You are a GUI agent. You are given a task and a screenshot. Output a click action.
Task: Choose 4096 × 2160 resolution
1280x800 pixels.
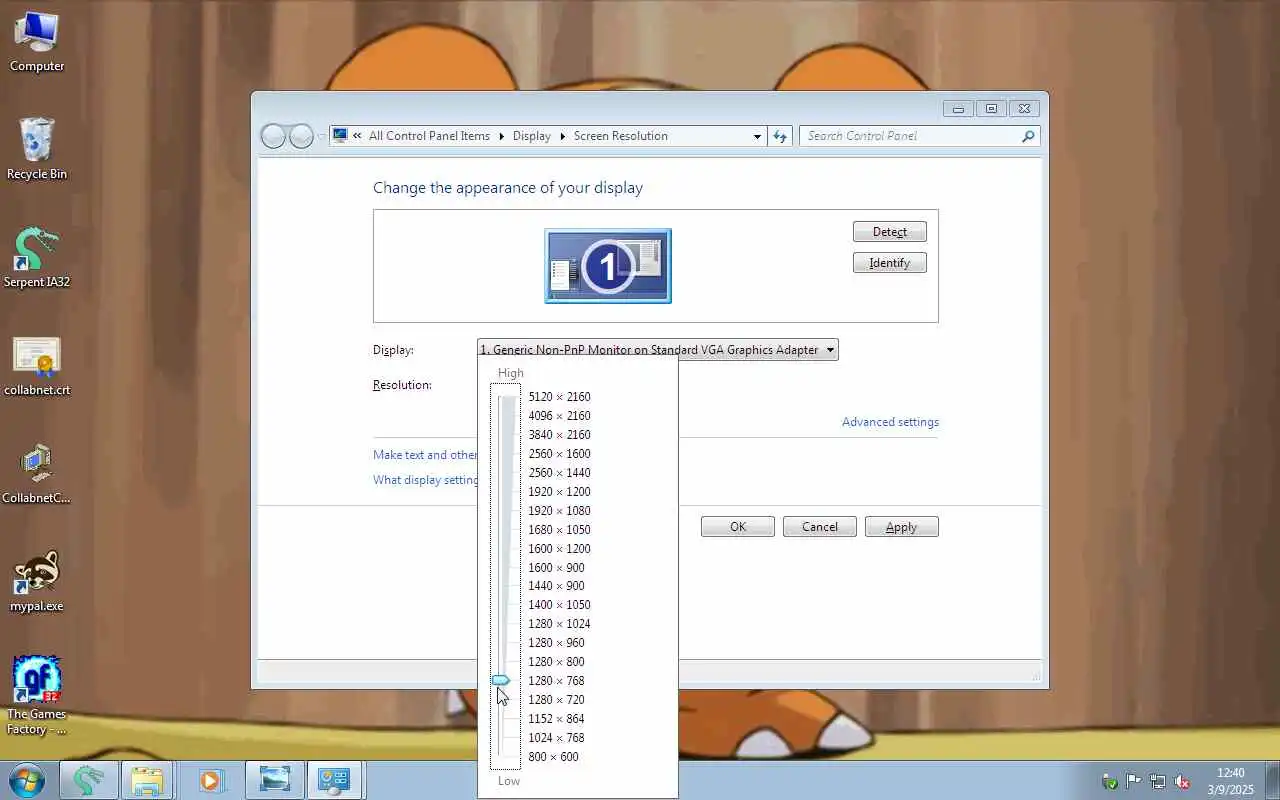coord(559,416)
